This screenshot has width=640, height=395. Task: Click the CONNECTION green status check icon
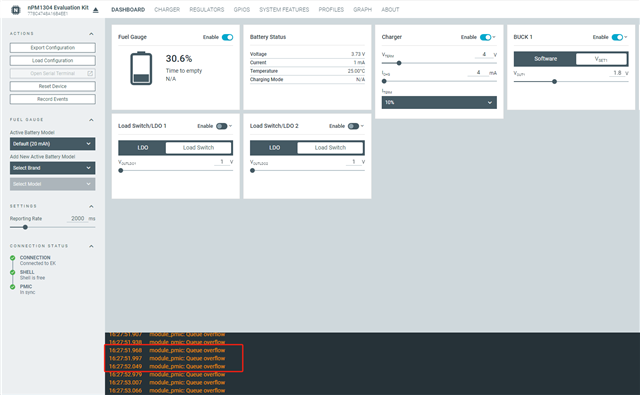(x=13, y=258)
